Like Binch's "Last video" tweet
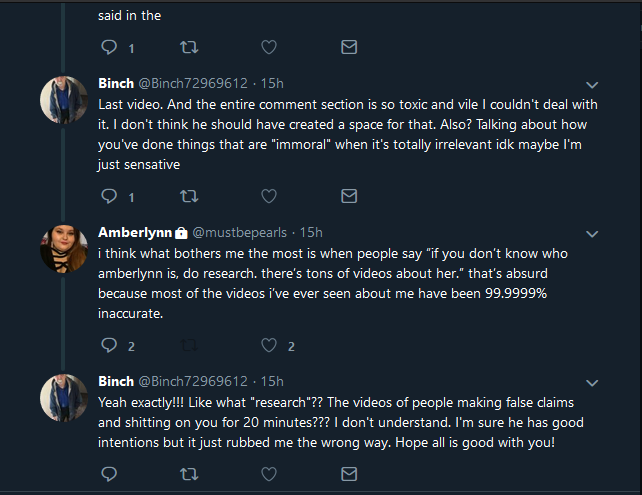The width and height of the screenshot is (642, 495). coord(269,196)
